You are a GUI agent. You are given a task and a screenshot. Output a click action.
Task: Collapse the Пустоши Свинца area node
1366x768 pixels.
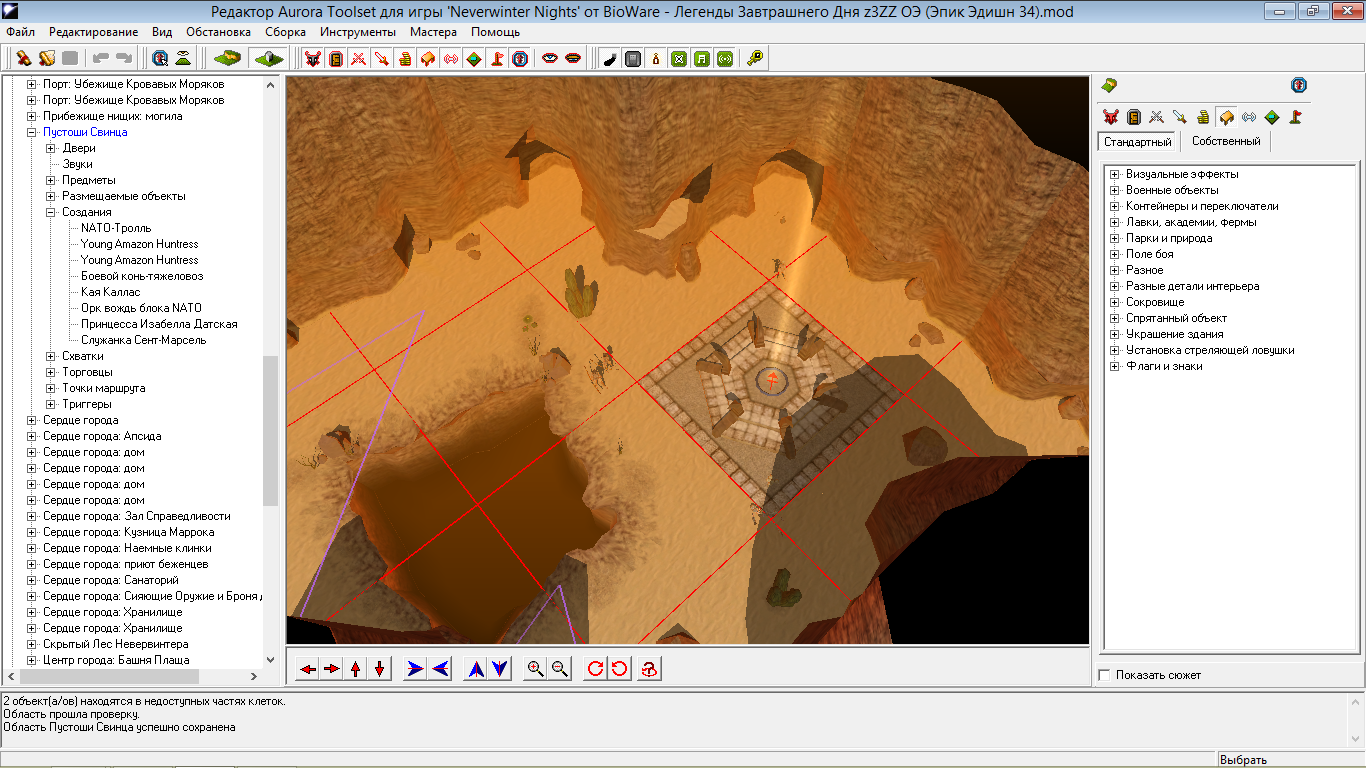(32, 132)
